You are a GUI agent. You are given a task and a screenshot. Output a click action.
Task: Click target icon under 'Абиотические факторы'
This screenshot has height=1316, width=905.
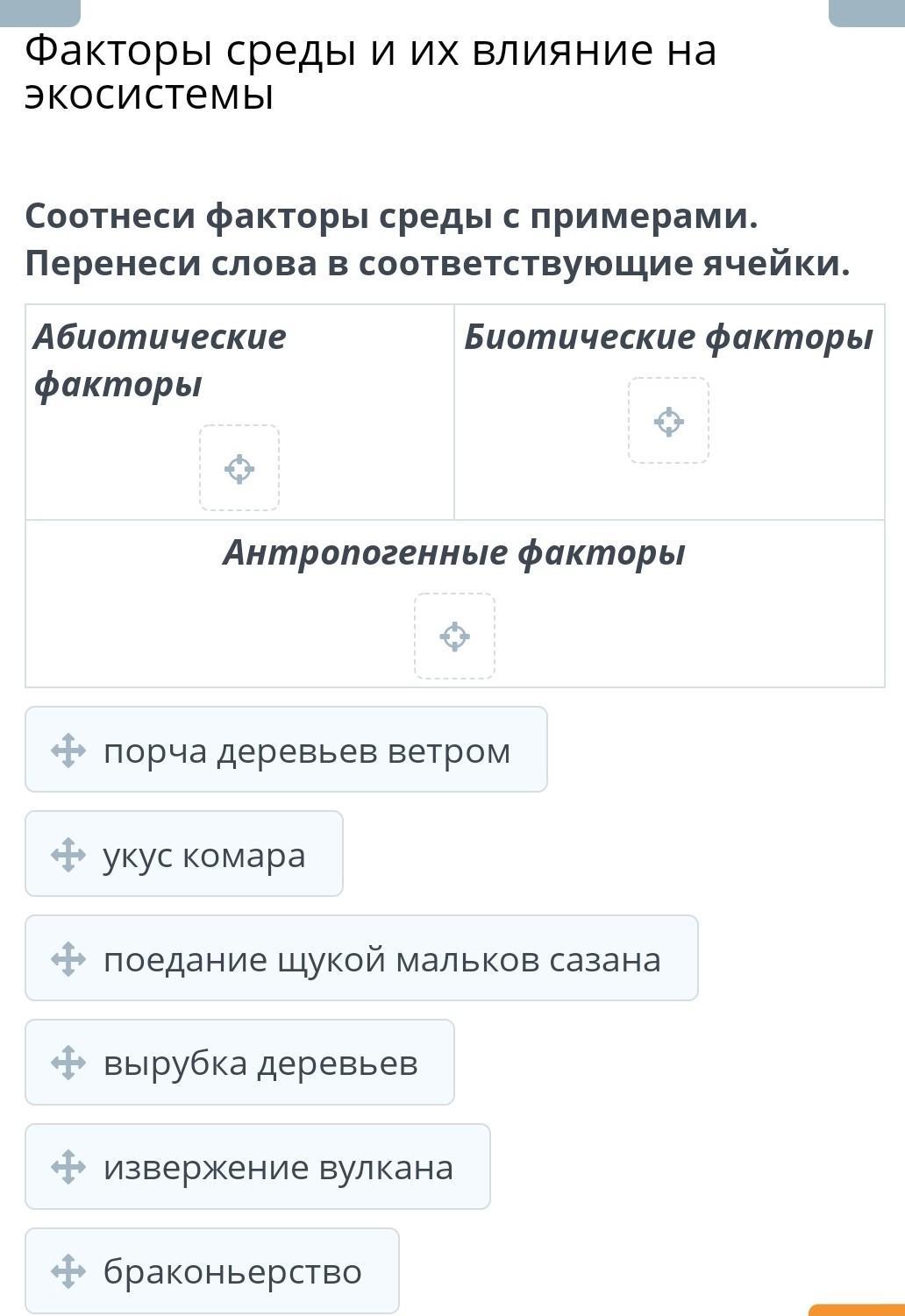point(239,468)
